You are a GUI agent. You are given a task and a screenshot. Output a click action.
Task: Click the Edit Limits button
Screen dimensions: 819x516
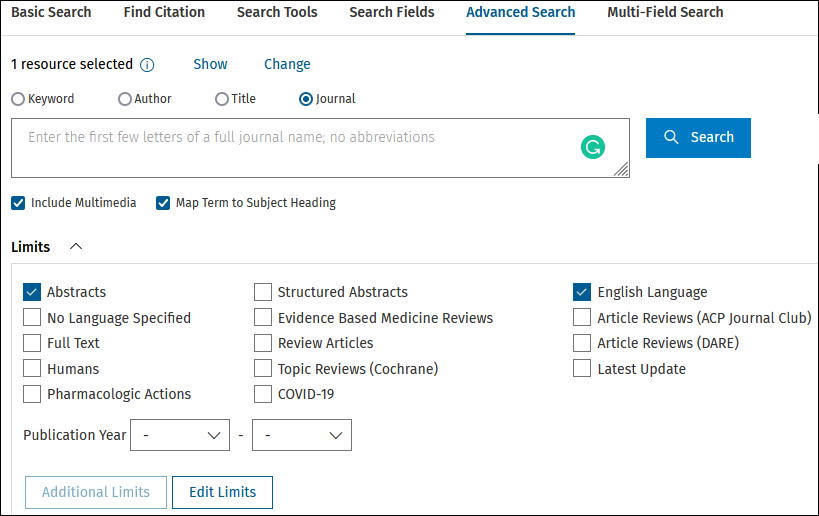(223, 492)
